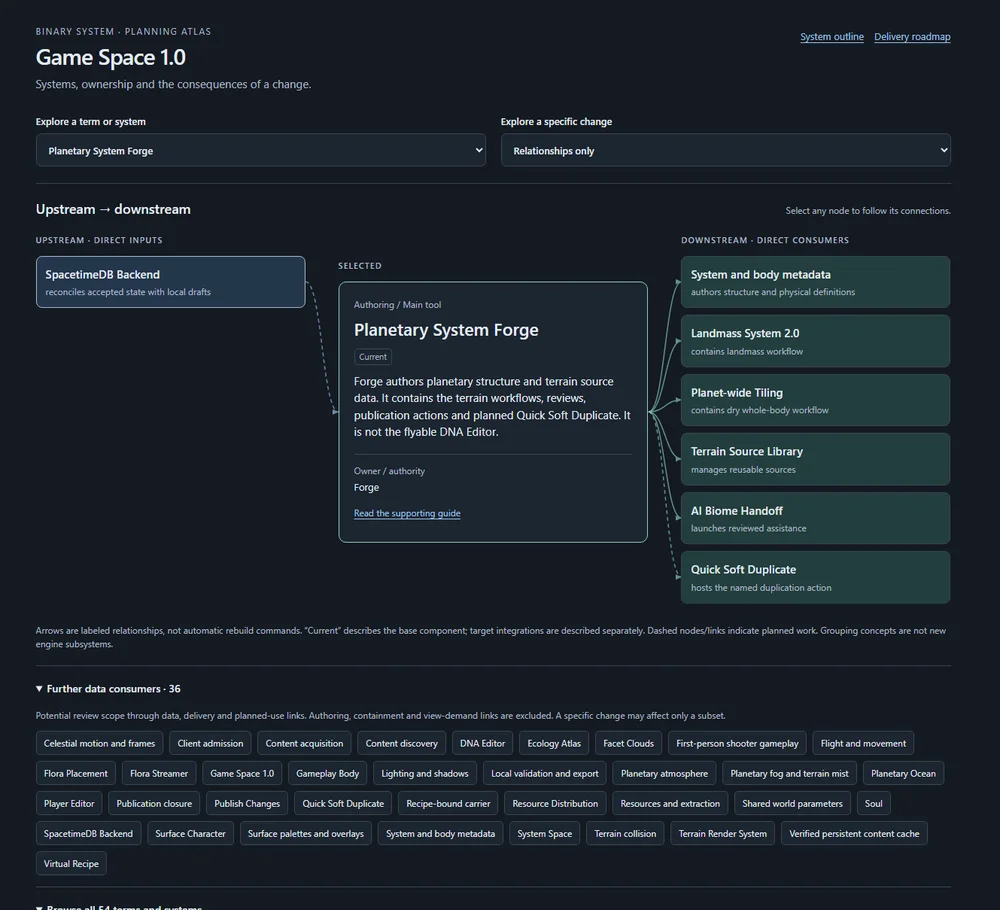
Task: Select the AI Biome Handoff node
Action: [815, 518]
